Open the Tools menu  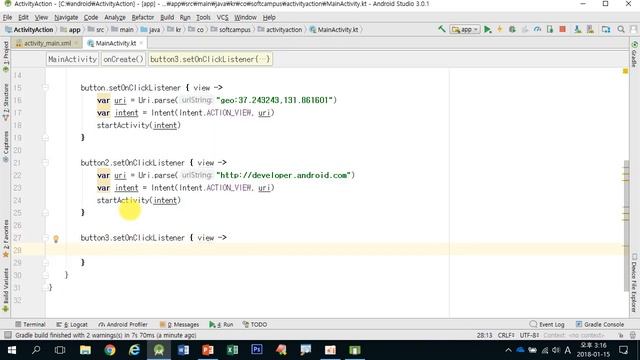point(203,17)
